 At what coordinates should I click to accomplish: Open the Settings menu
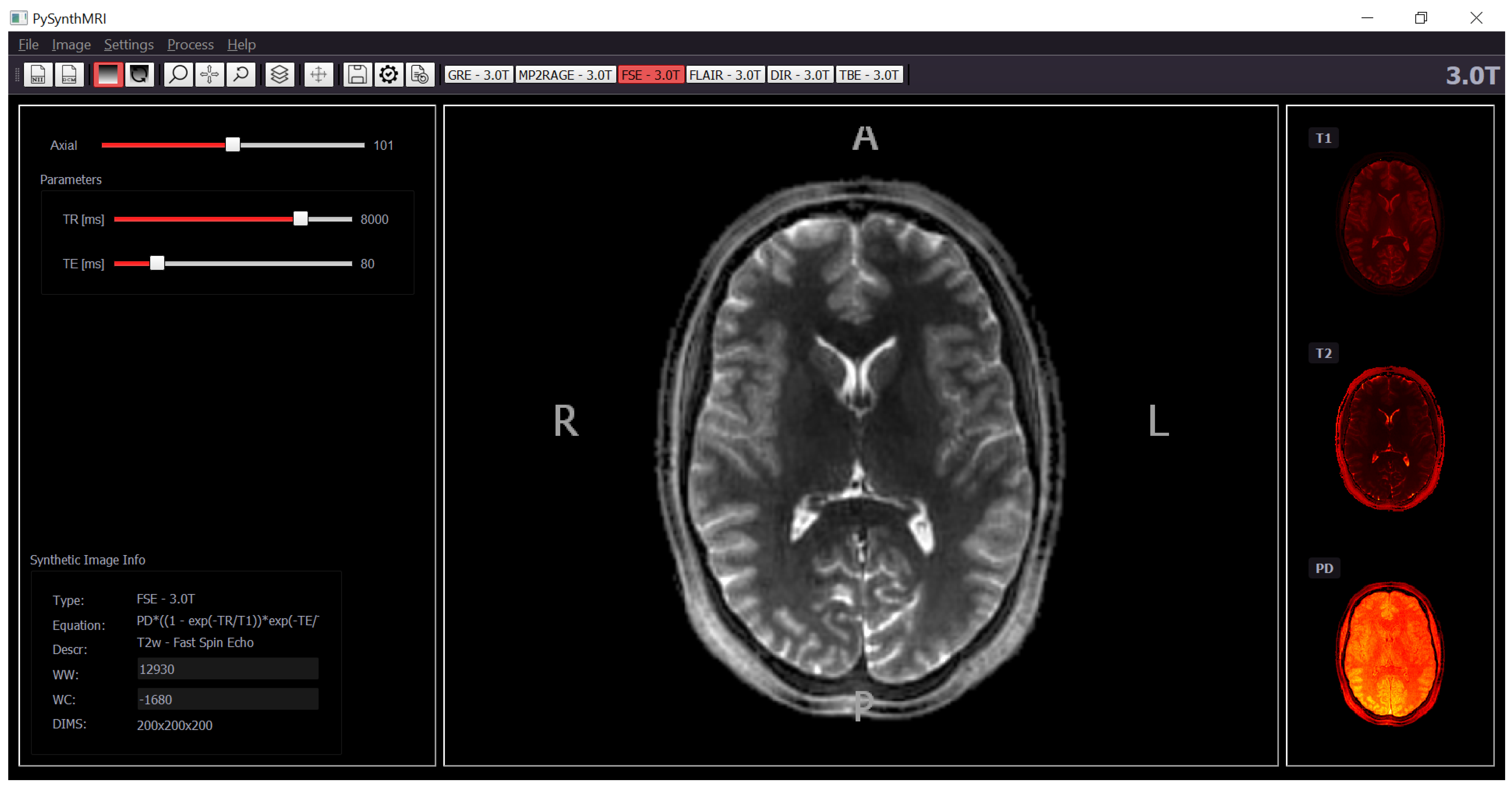tap(129, 45)
